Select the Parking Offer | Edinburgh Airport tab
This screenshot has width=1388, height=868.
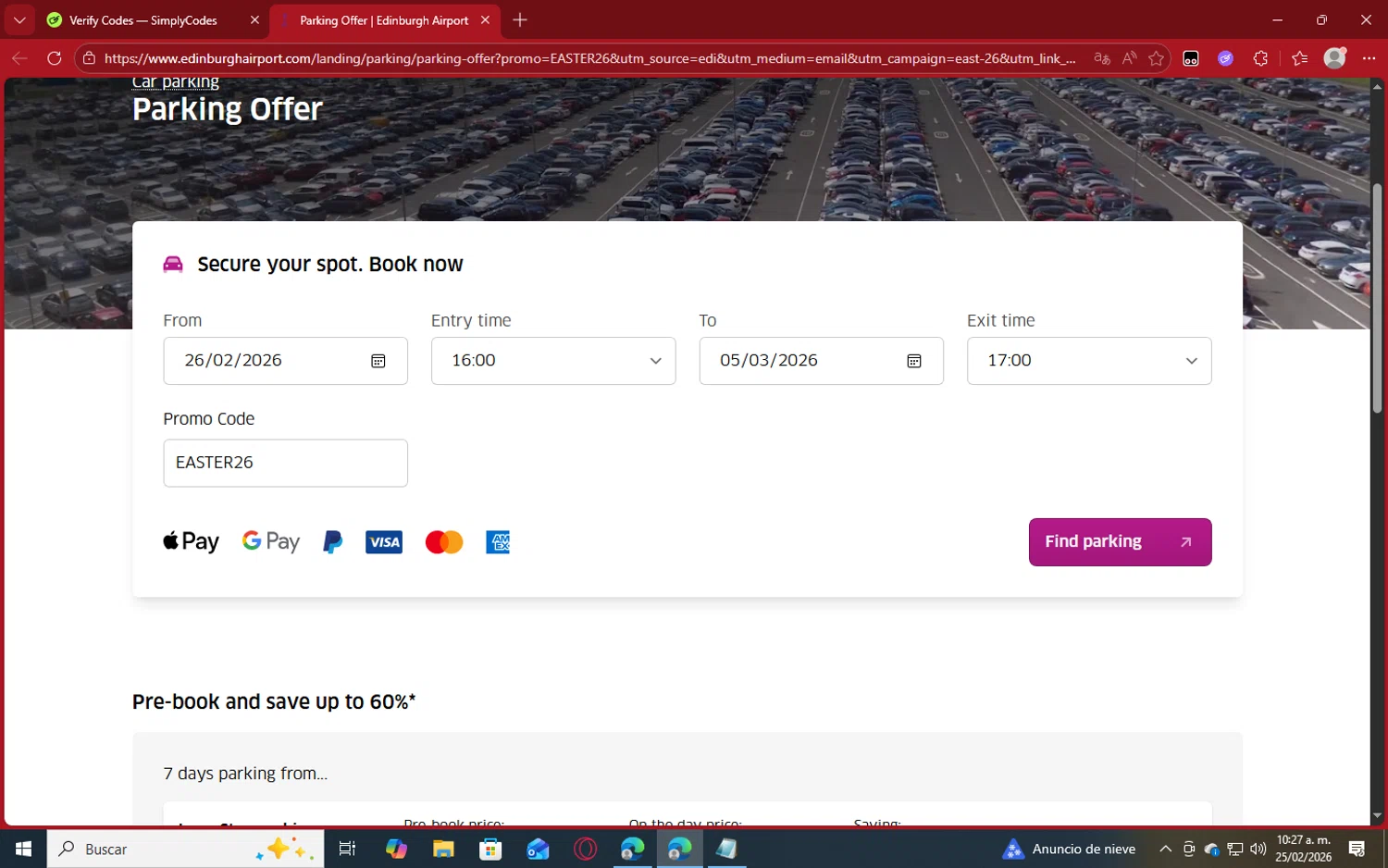coord(384,20)
